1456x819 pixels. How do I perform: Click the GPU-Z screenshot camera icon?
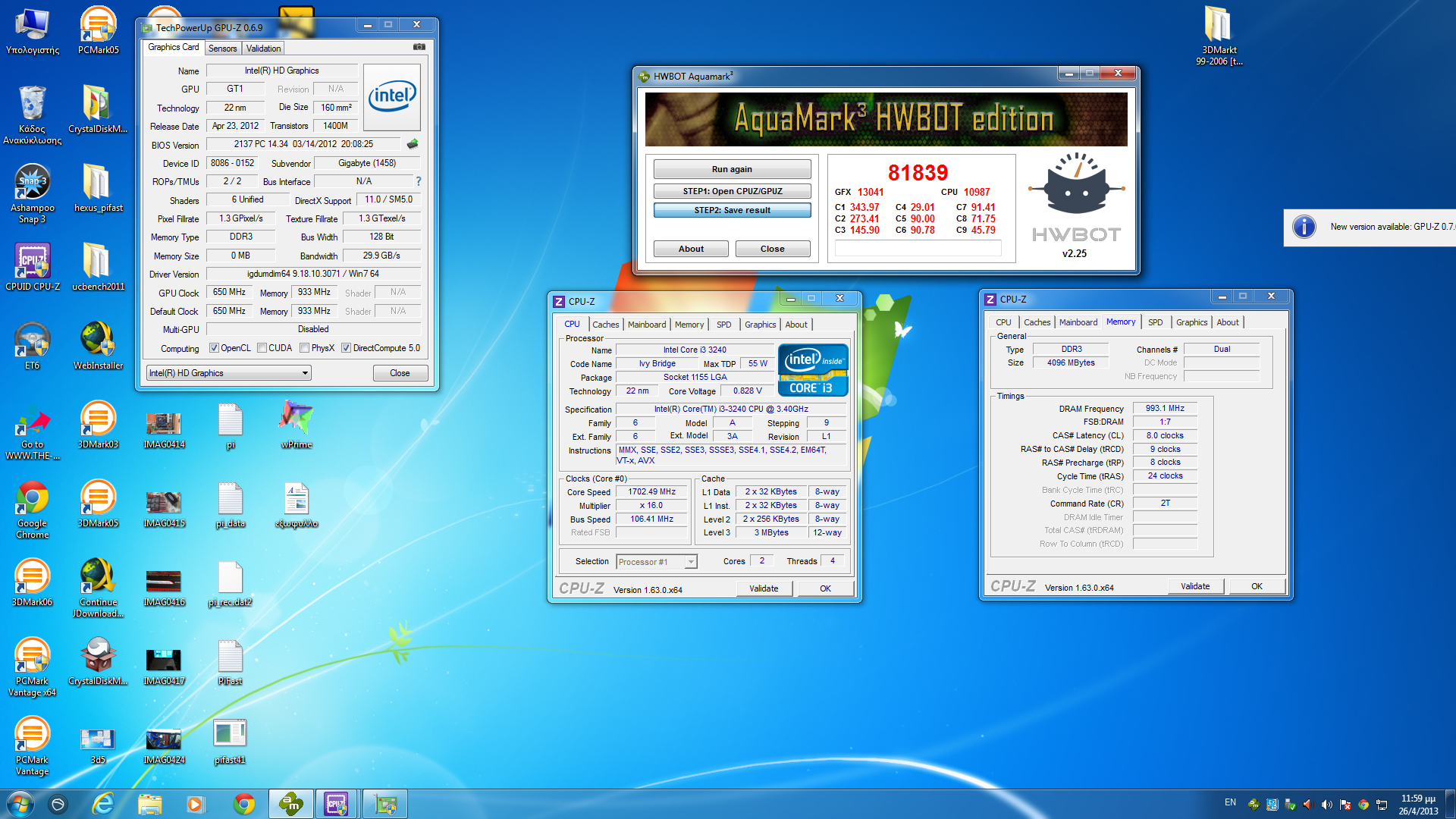(419, 47)
